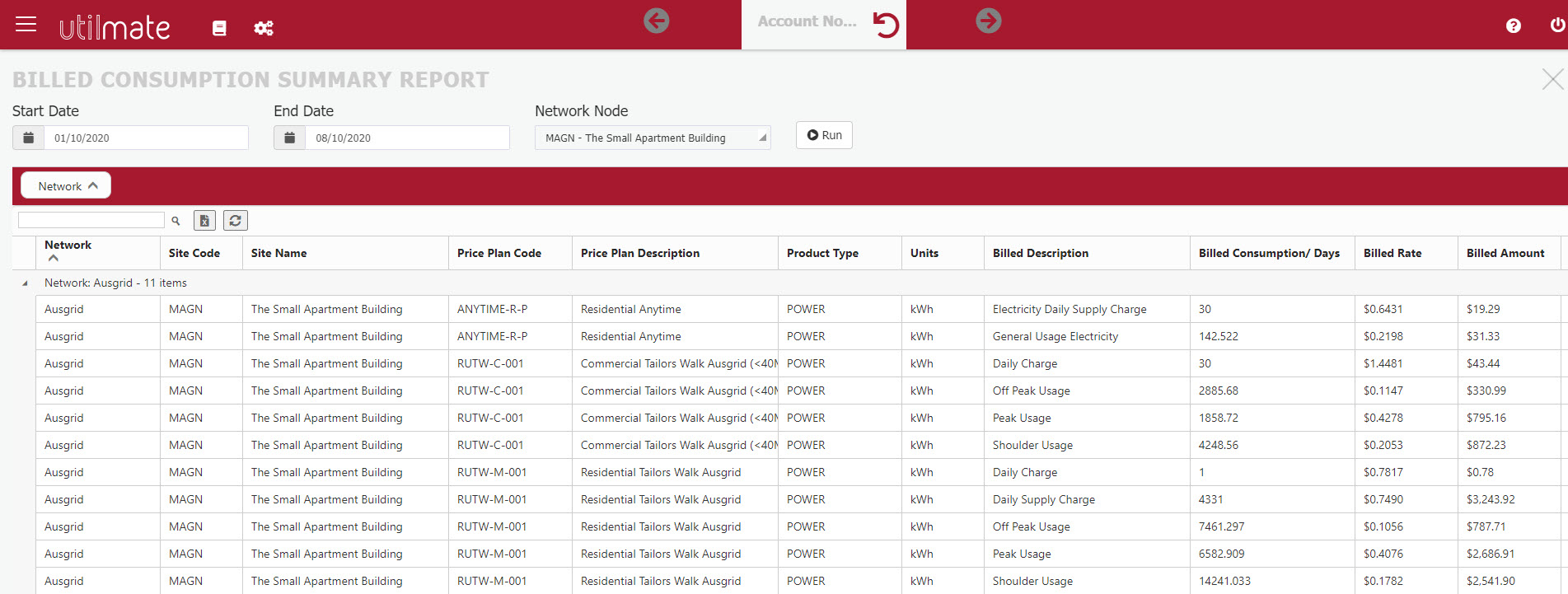Export grid to Excel icon
The image size is (1568, 594).
coord(204,221)
